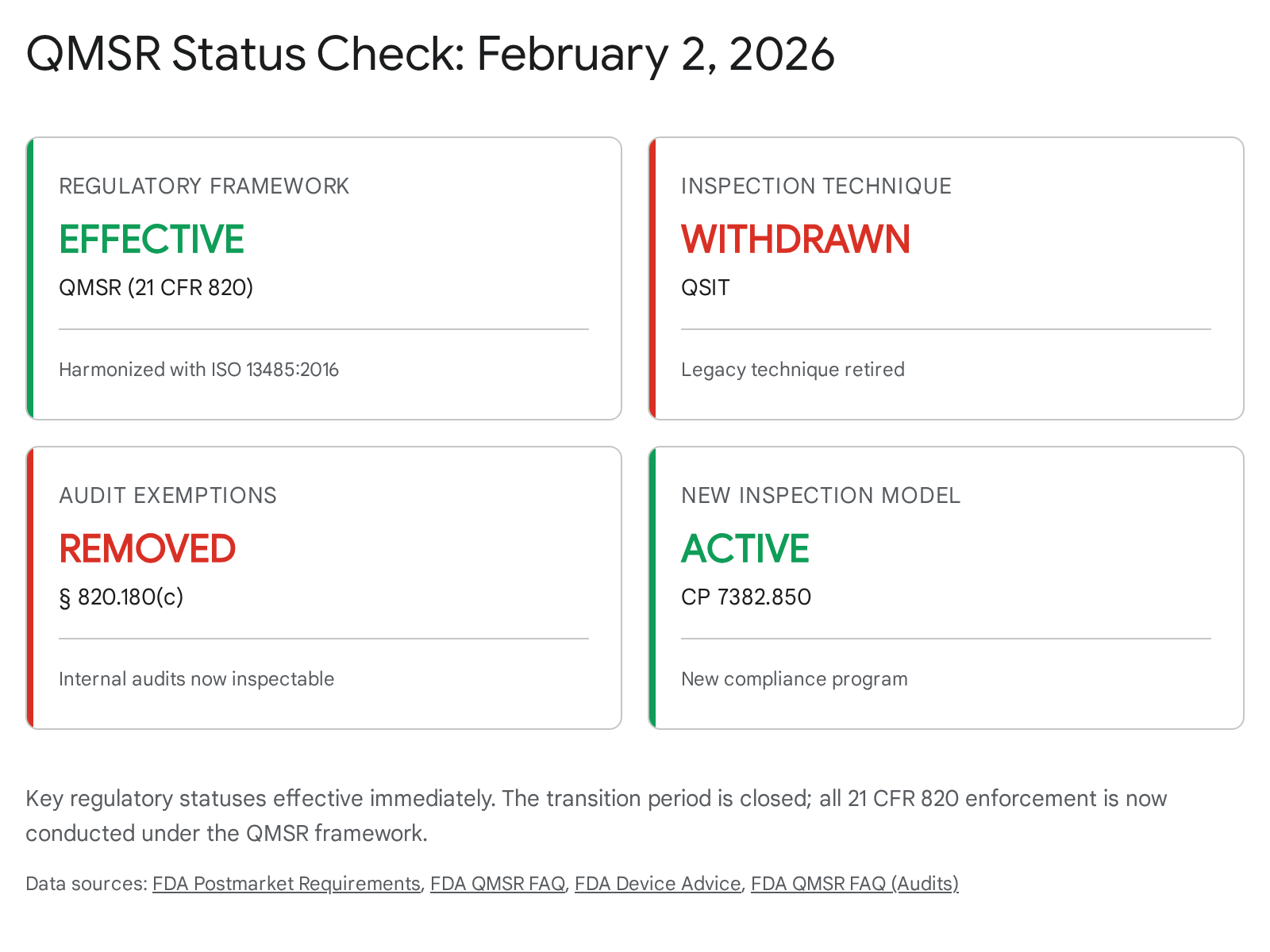
Task: Select the Inspection Technique card heading
Action: [816, 186]
